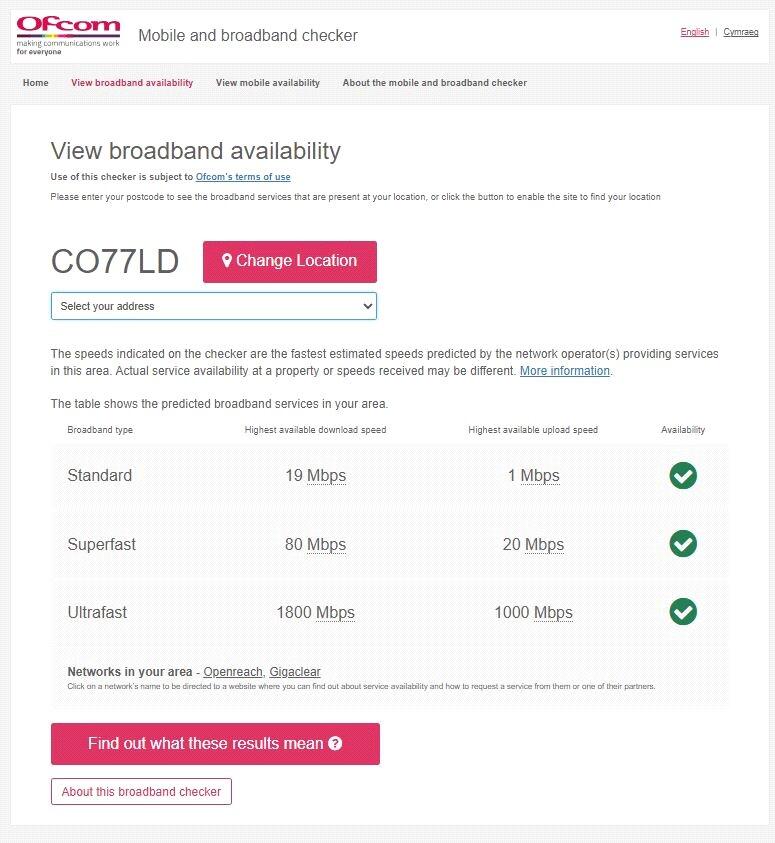Click the green checkmark for Superfast availability
775x843 pixels.
[x=682, y=545]
